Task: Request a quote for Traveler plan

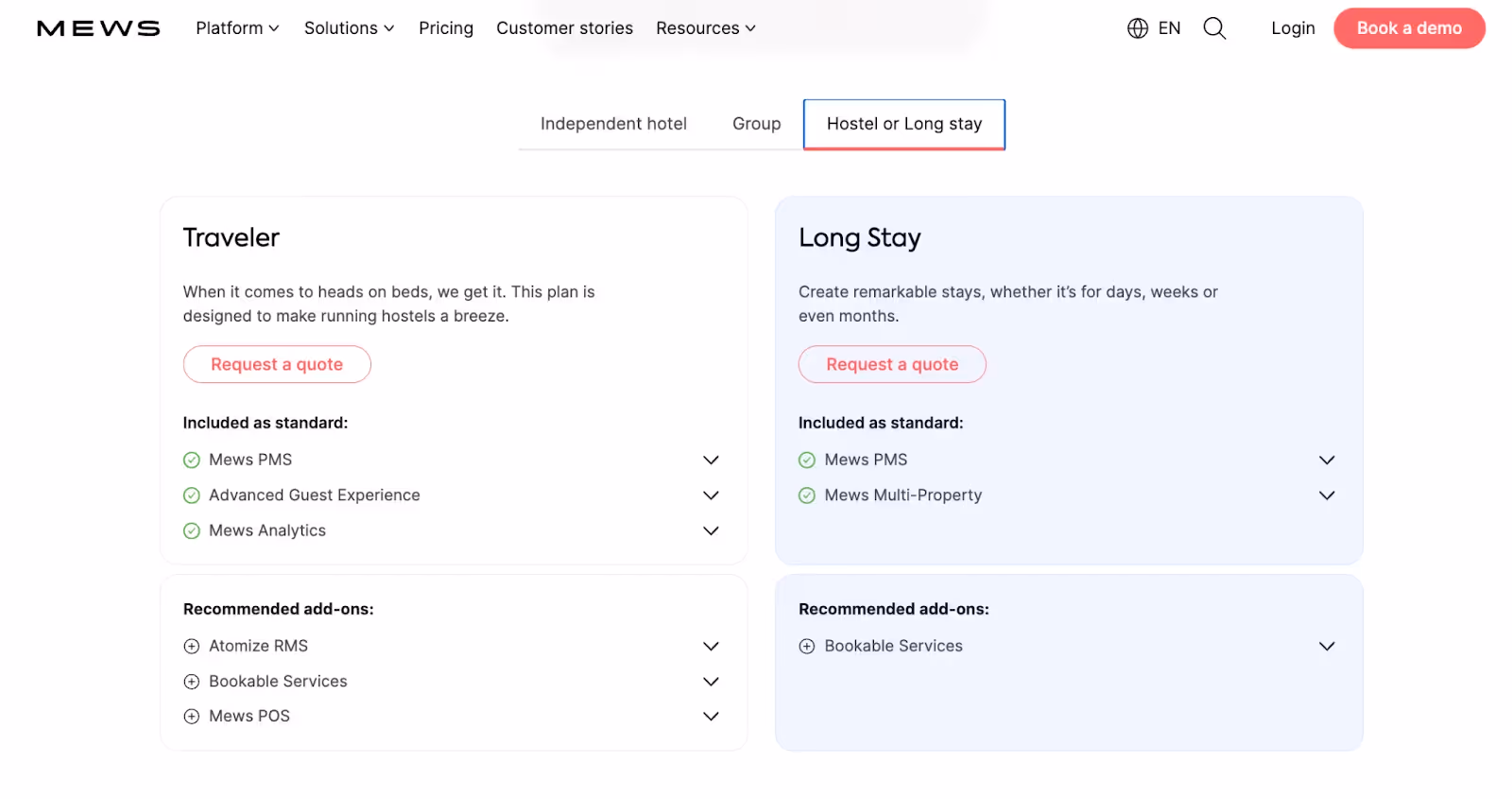Action: pyautogui.click(x=277, y=365)
